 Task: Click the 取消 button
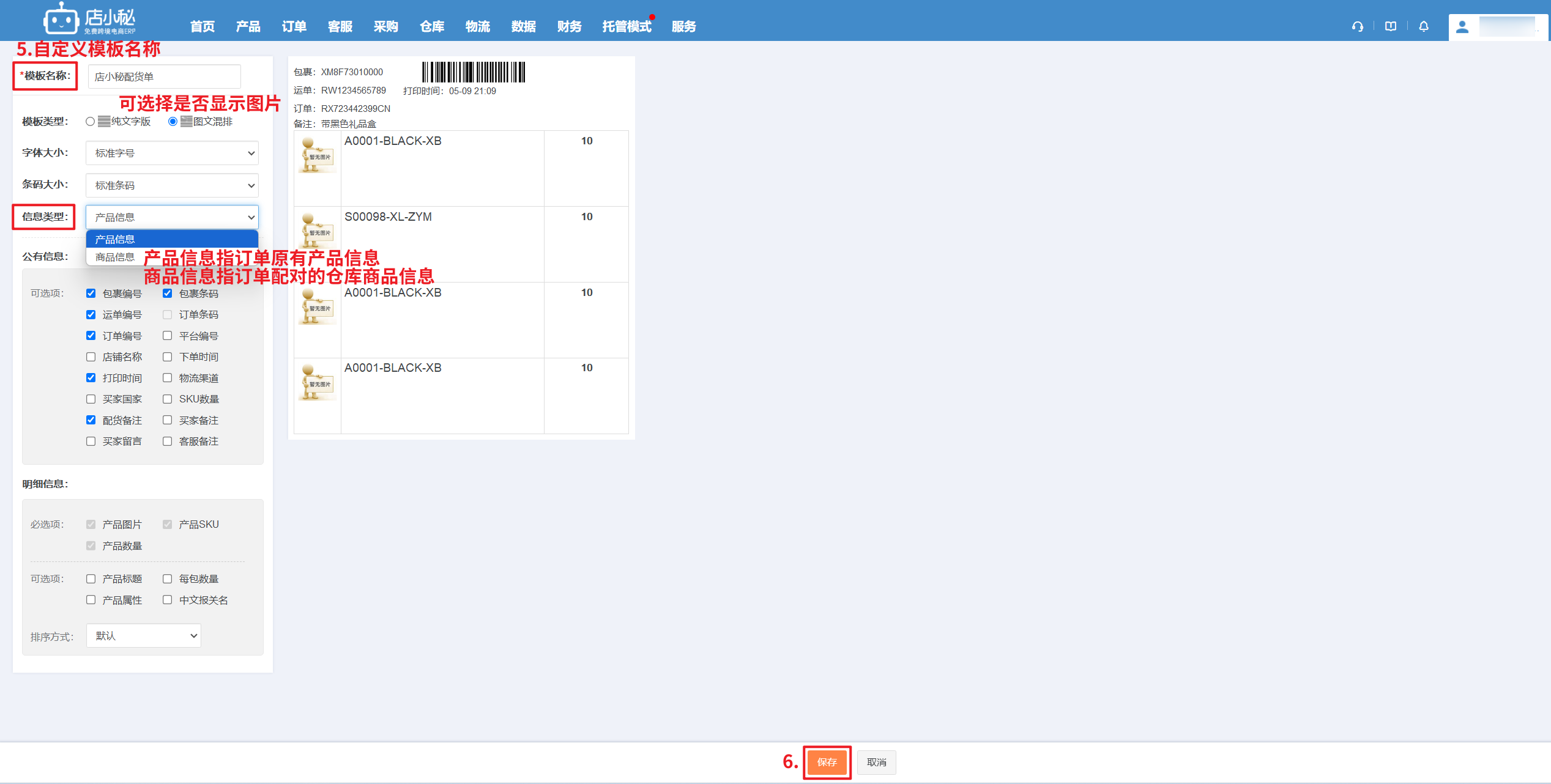tap(876, 762)
